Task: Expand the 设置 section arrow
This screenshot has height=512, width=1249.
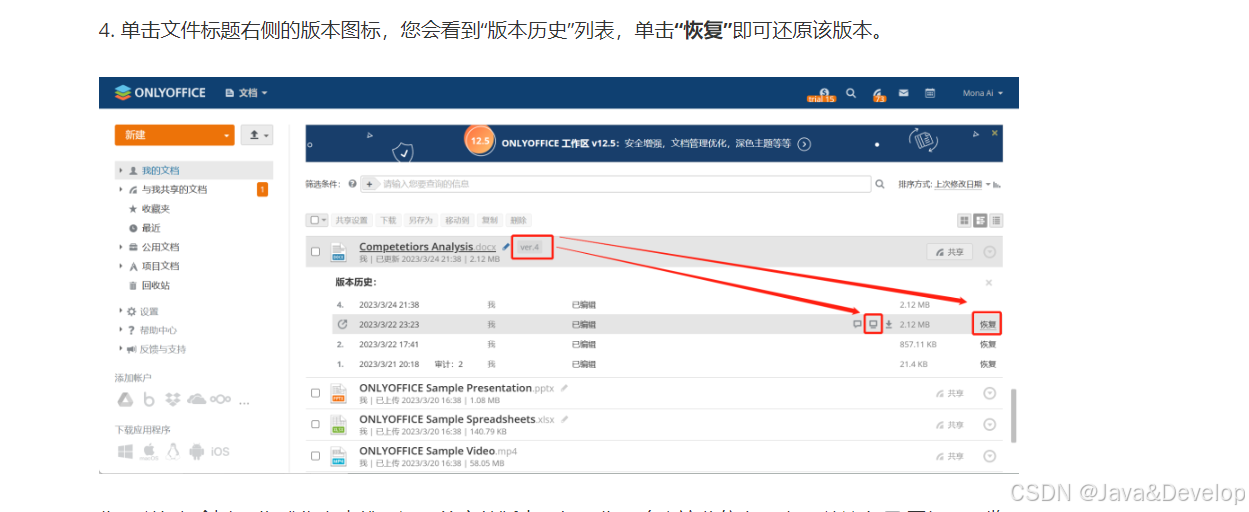Action: (x=121, y=311)
